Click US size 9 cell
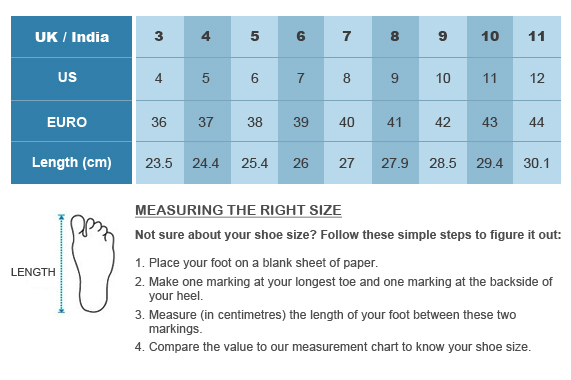This screenshot has height=380, width=571. 395,79
